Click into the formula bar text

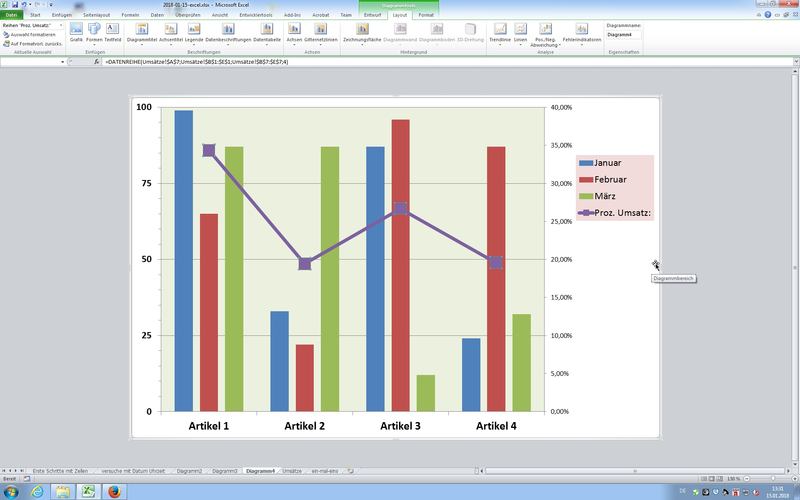196,62
